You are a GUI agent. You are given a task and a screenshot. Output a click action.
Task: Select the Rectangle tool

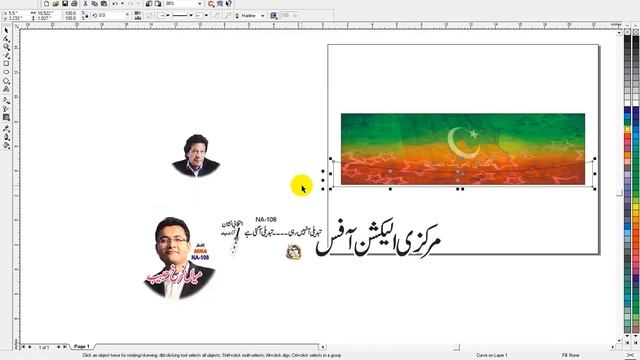(x=6, y=64)
